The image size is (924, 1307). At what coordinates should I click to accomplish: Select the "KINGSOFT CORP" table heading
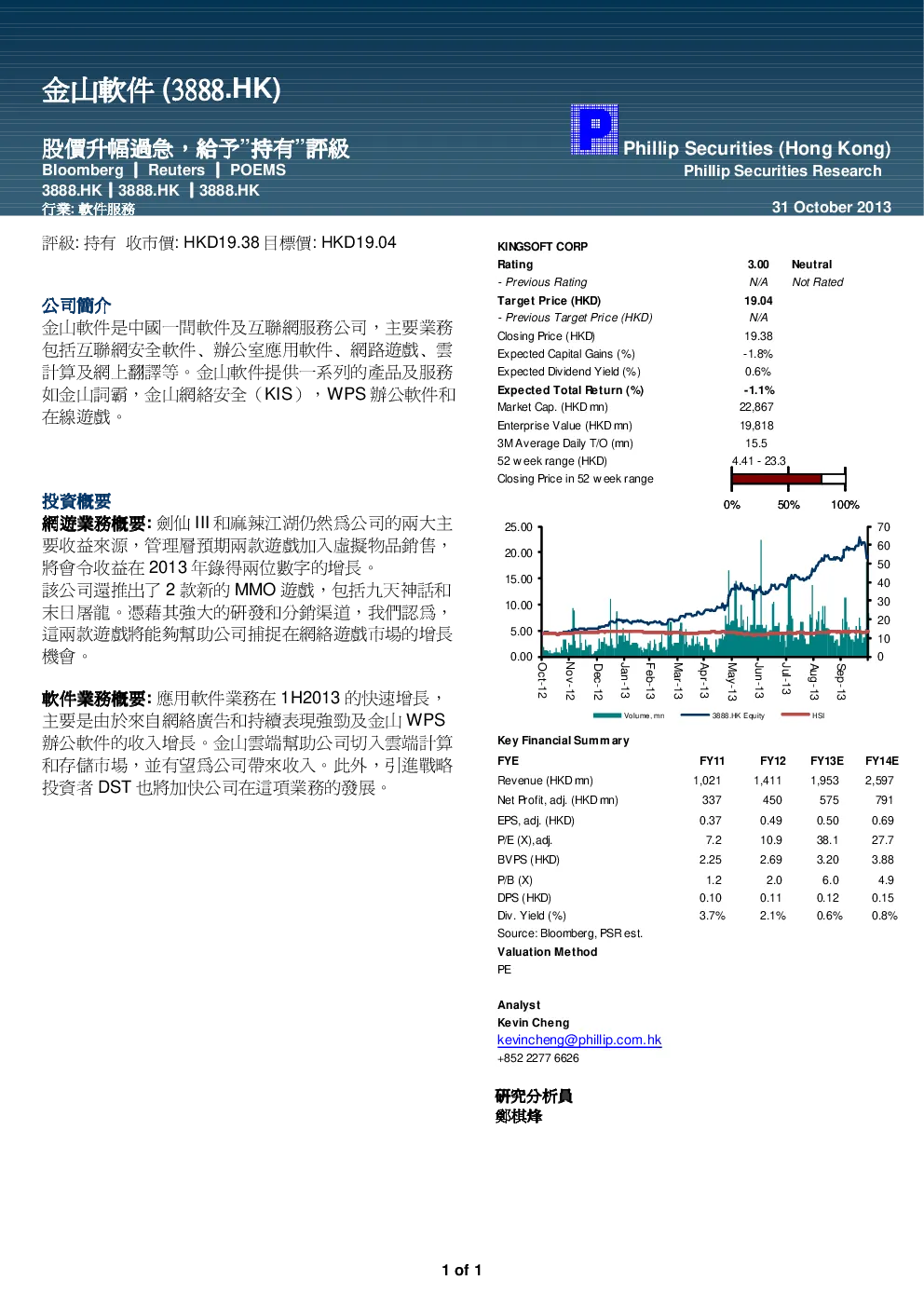point(542,247)
